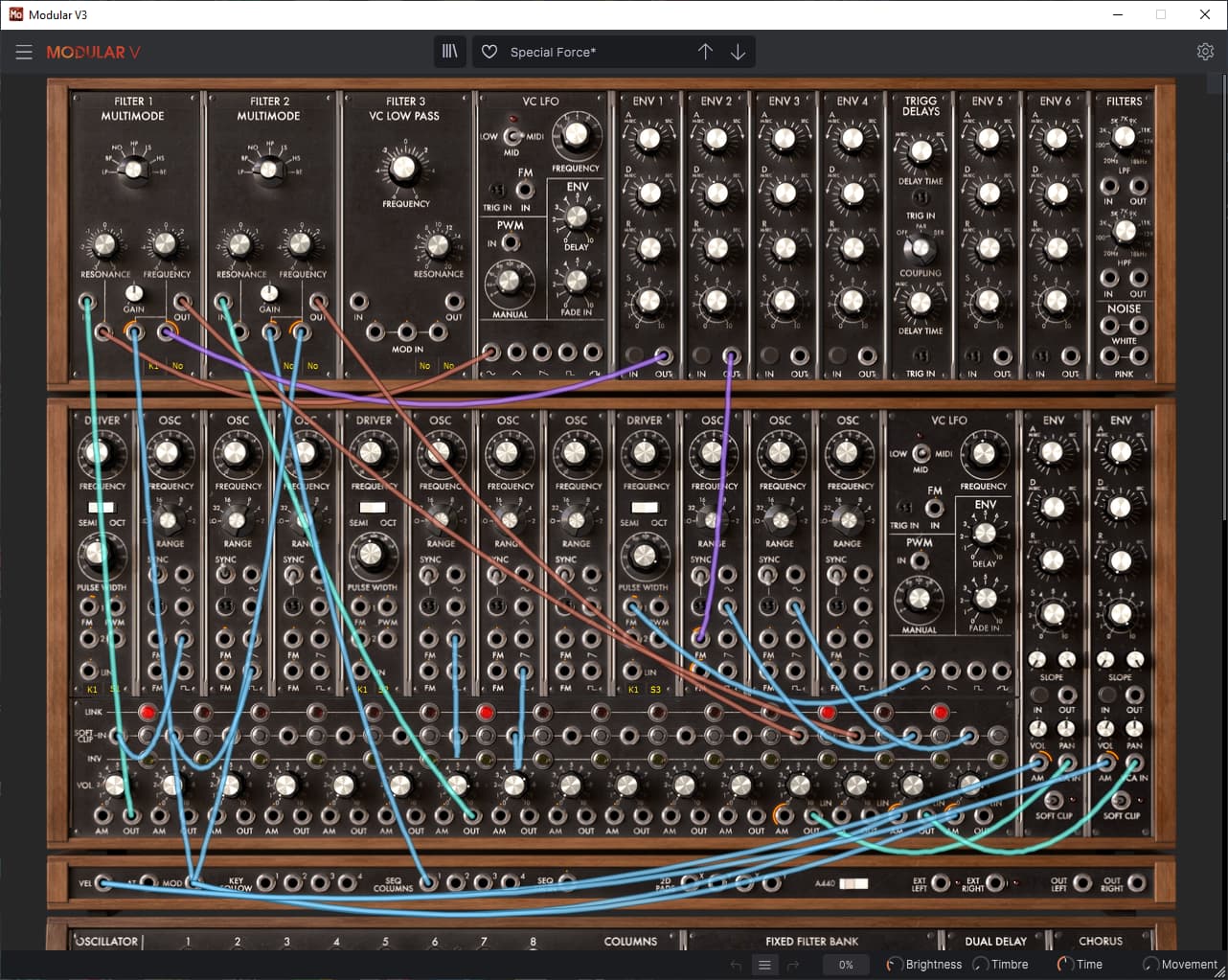The height and width of the screenshot is (980, 1228).
Task: Open the hamburger main menu
Action: (x=24, y=53)
